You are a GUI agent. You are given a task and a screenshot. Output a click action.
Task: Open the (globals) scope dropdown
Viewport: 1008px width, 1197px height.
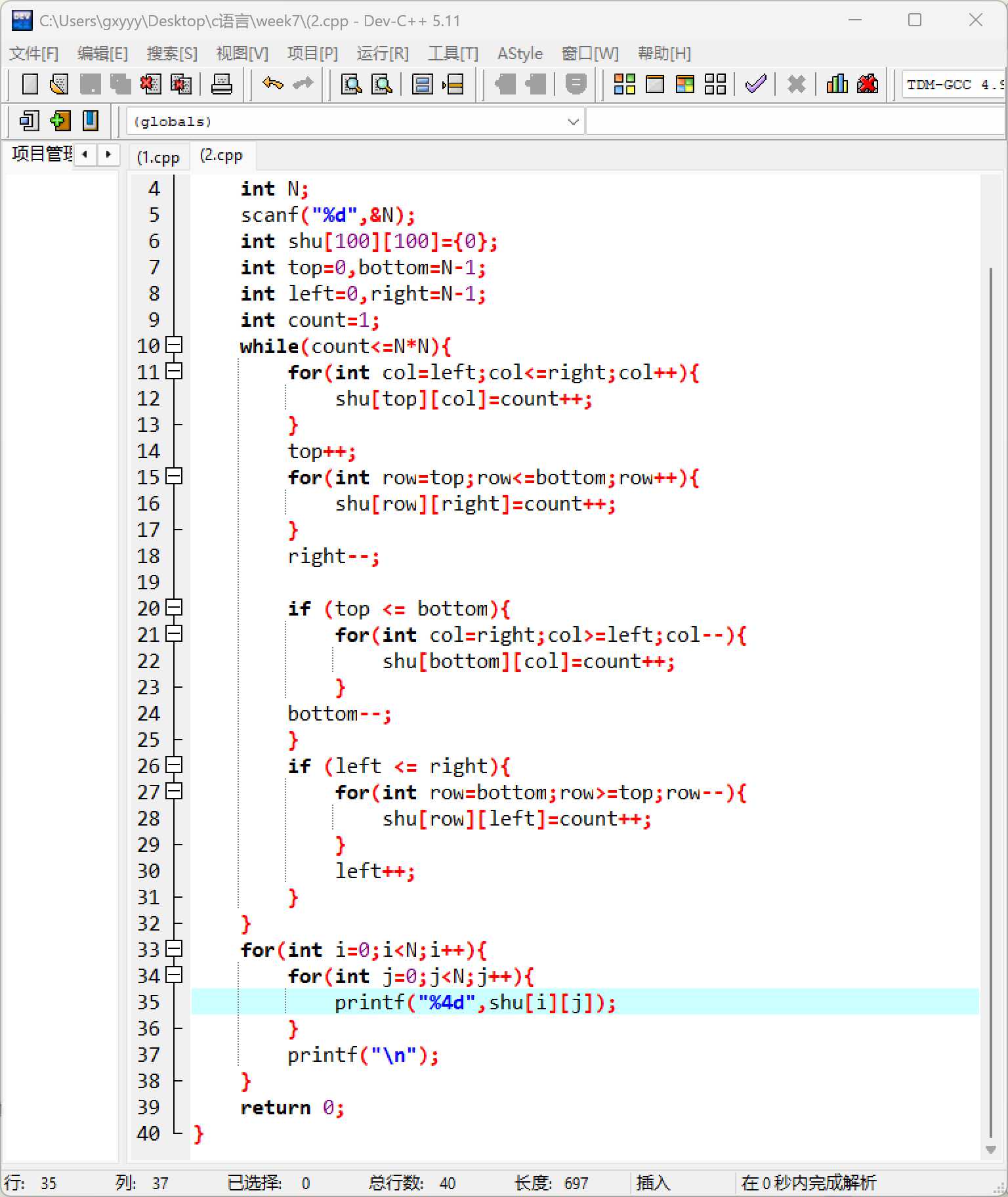pyautogui.click(x=354, y=121)
